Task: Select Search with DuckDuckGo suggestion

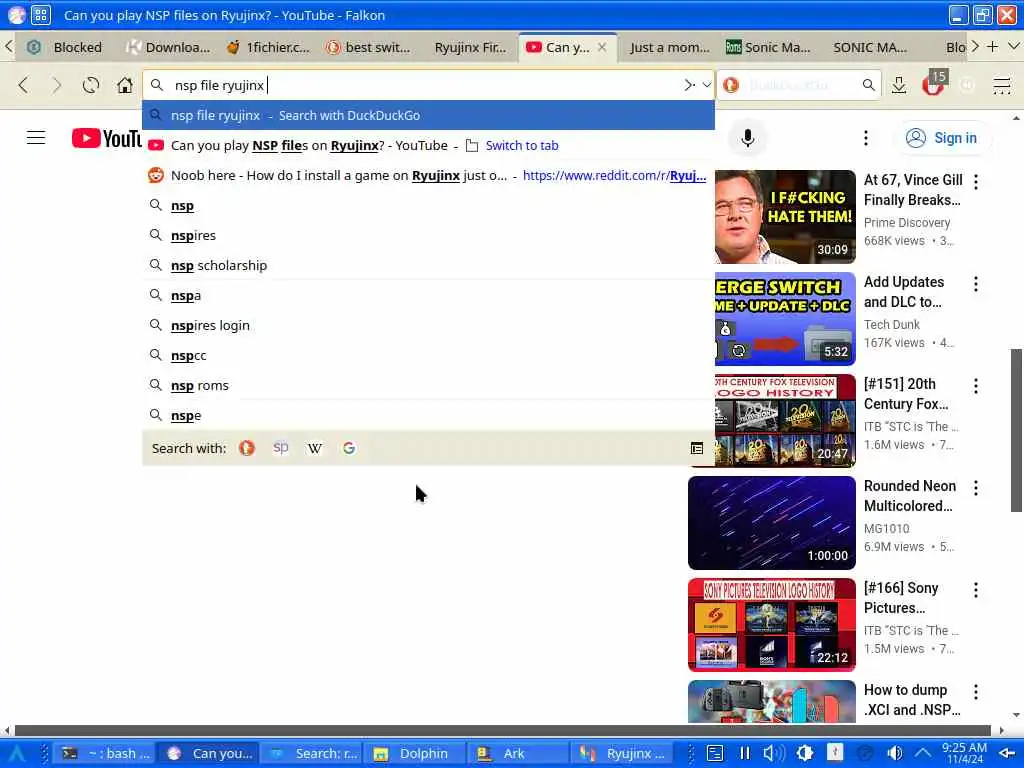Action: (x=428, y=116)
